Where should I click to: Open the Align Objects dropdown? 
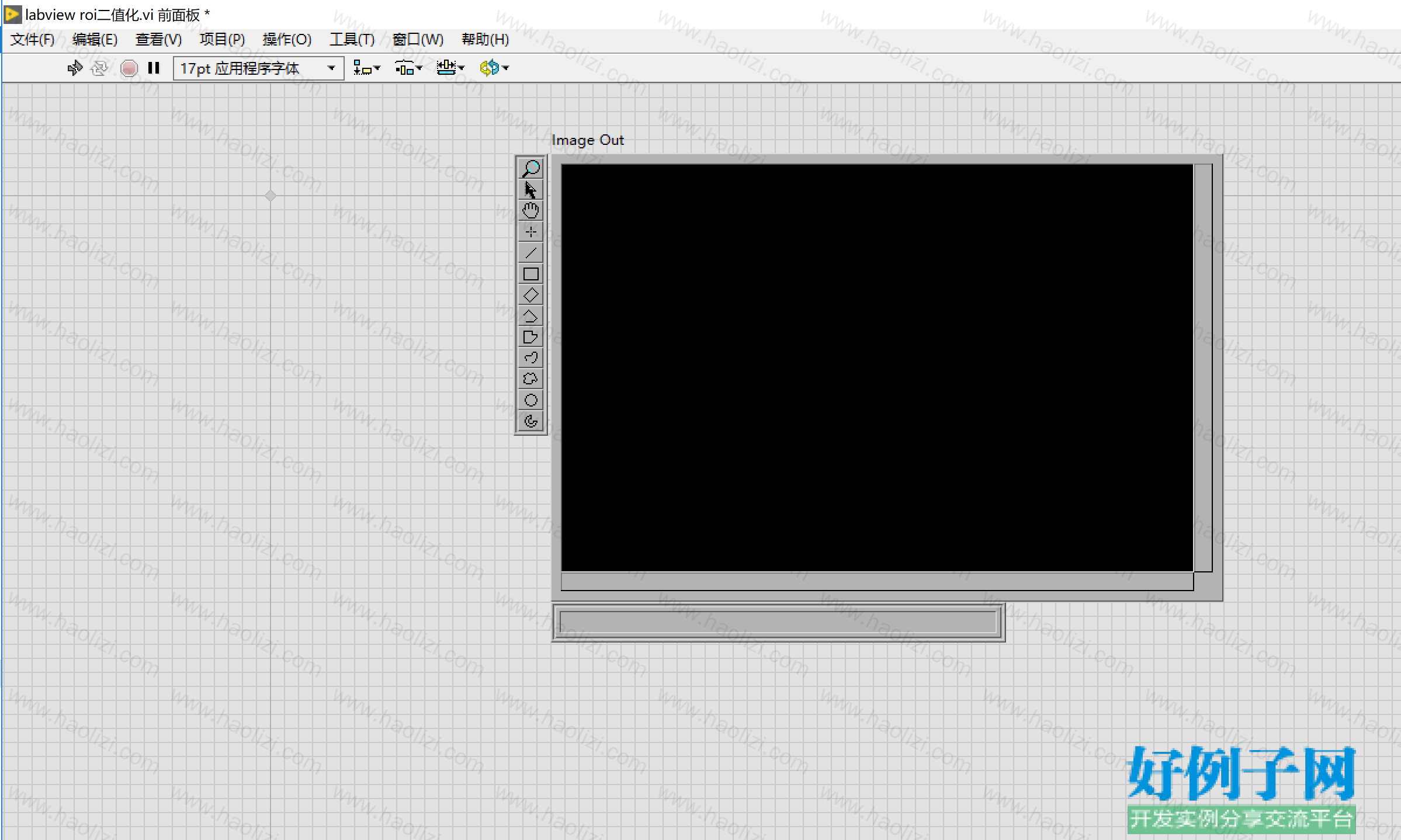pos(366,68)
